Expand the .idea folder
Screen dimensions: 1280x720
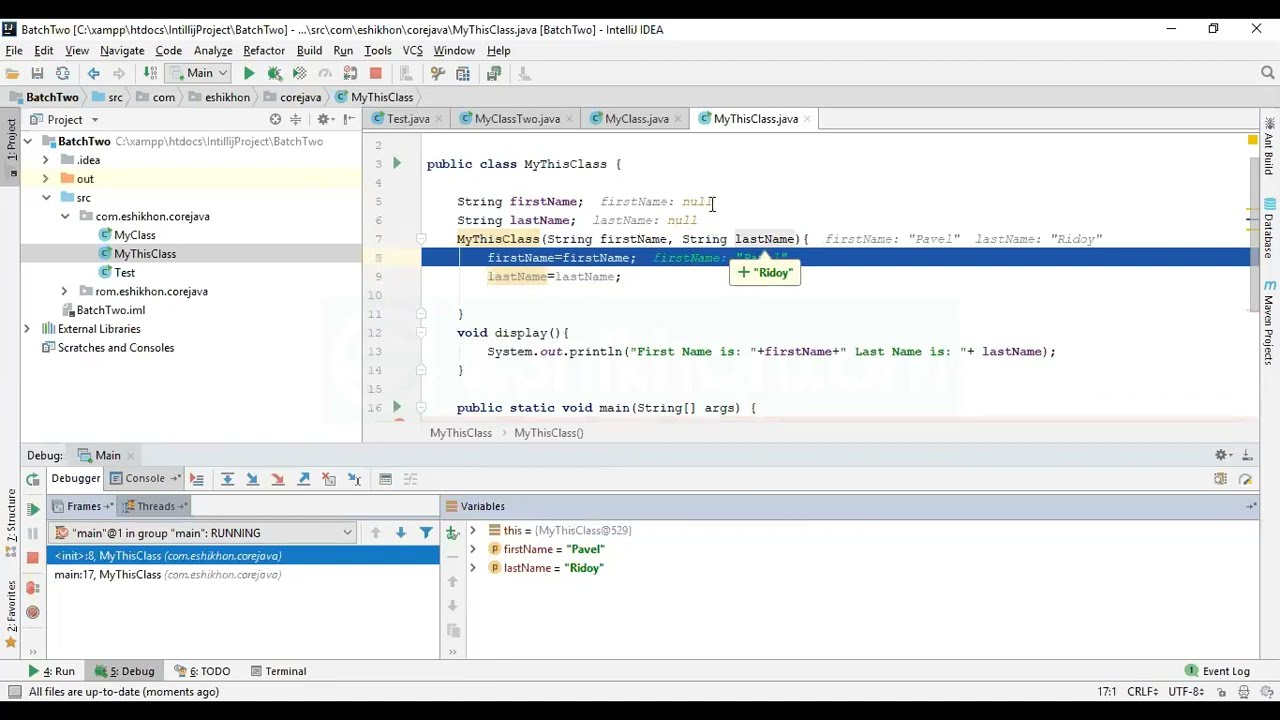(x=45, y=160)
